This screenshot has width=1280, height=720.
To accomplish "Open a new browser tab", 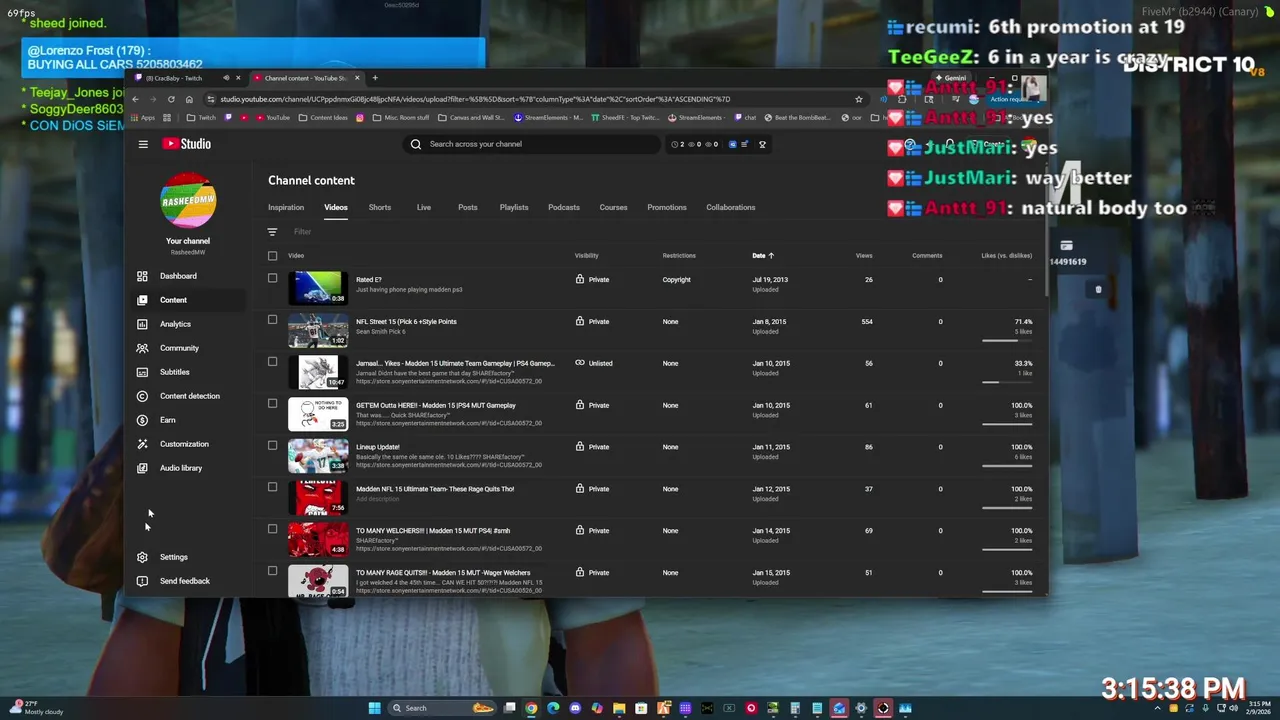I will pos(375,78).
